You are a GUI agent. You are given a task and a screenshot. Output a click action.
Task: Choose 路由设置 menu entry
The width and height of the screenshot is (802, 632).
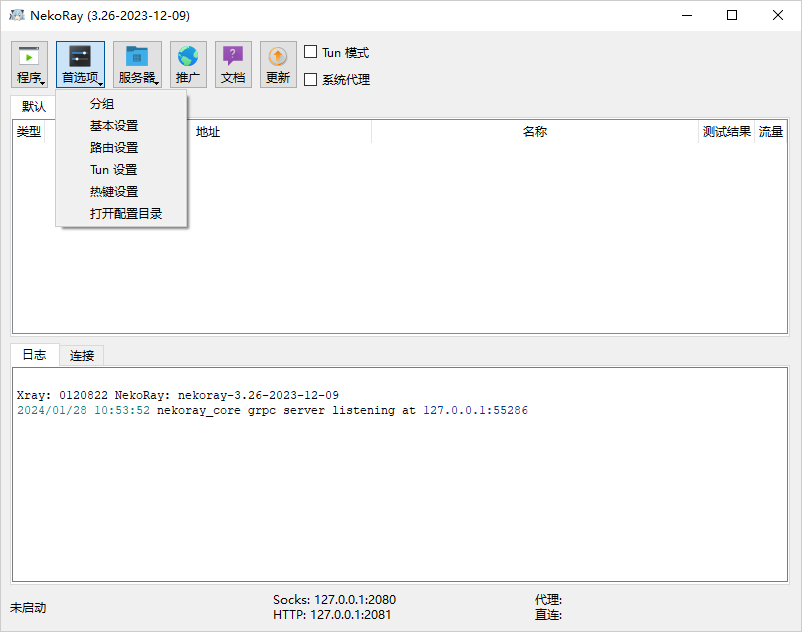pos(114,148)
